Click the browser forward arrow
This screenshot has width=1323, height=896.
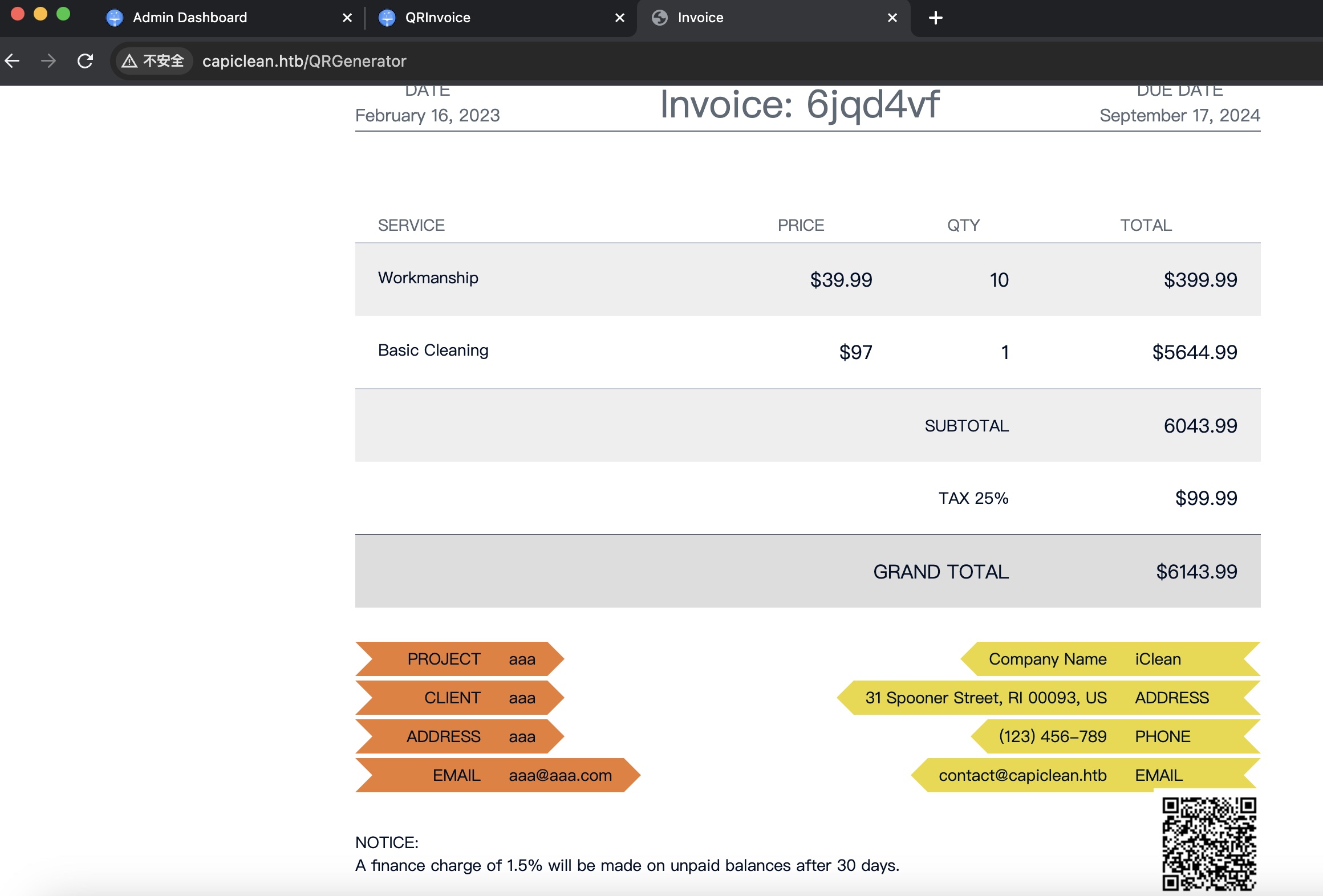48,61
